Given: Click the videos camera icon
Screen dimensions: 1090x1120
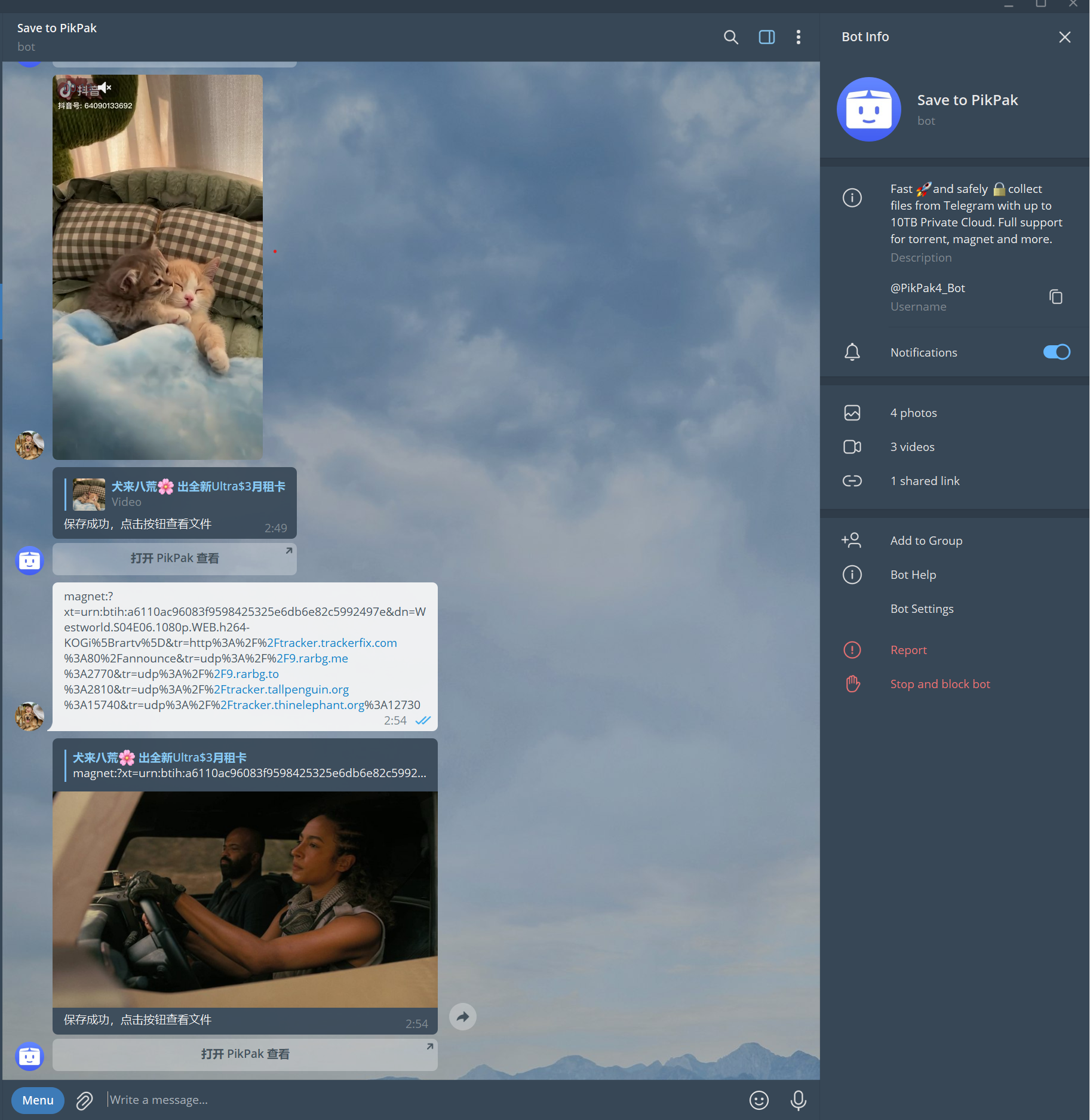Looking at the screenshot, I should pos(852,447).
